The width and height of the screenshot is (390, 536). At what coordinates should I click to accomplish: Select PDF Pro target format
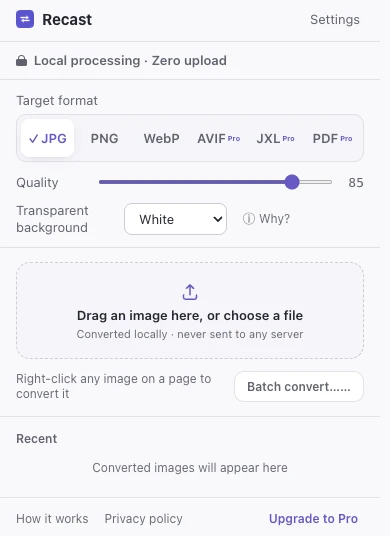(332, 138)
